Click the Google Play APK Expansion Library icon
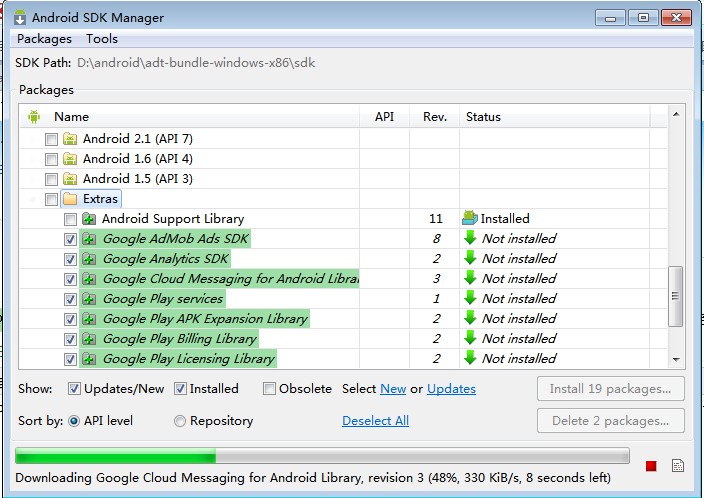The width and height of the screenshot is (704, 498). [89, 319]
